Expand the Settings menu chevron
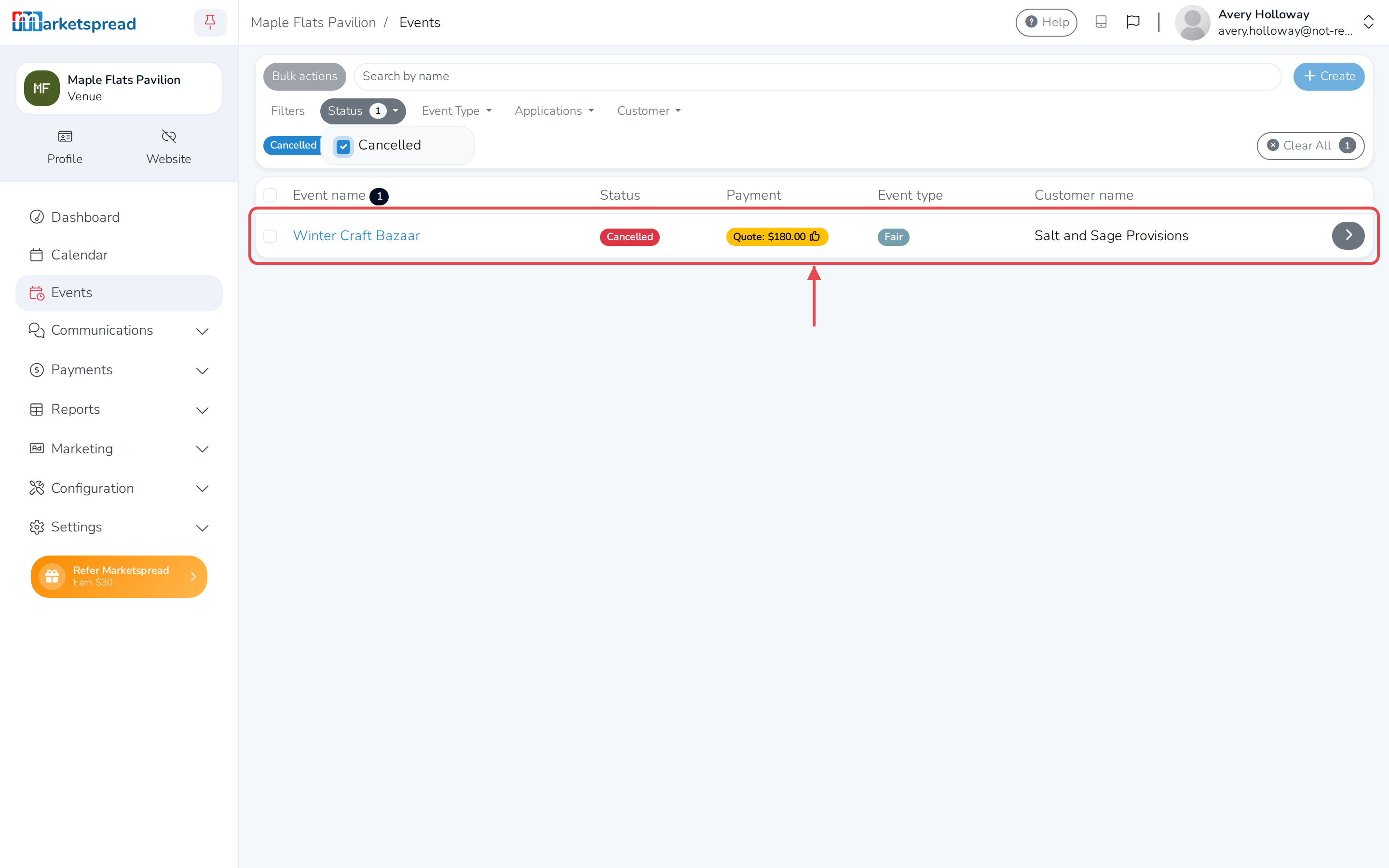 (x=202, y=528)
